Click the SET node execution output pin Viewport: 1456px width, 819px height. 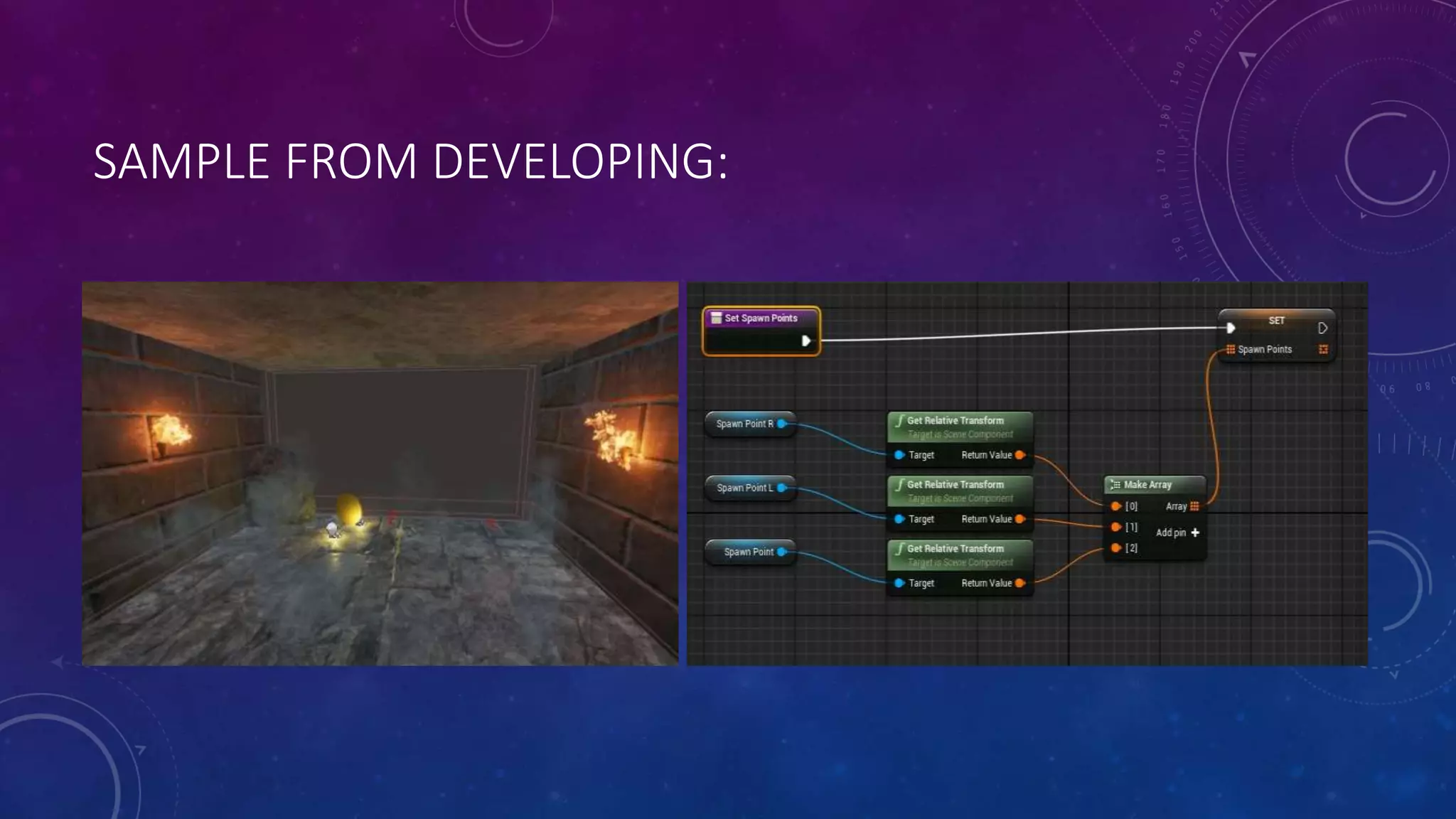click(1322, 328)
